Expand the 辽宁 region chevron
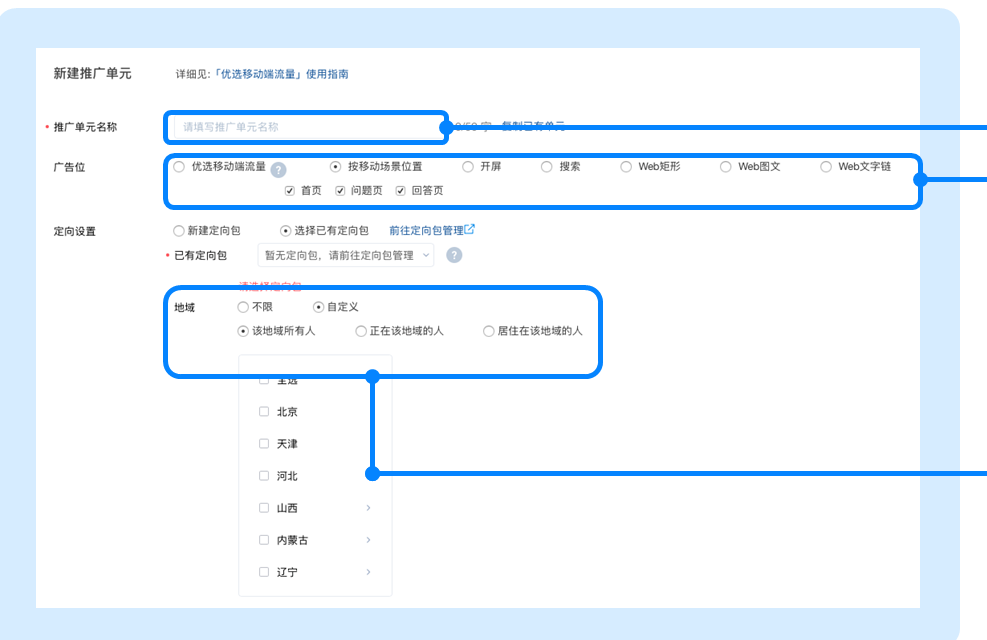 tap(368, 572)
